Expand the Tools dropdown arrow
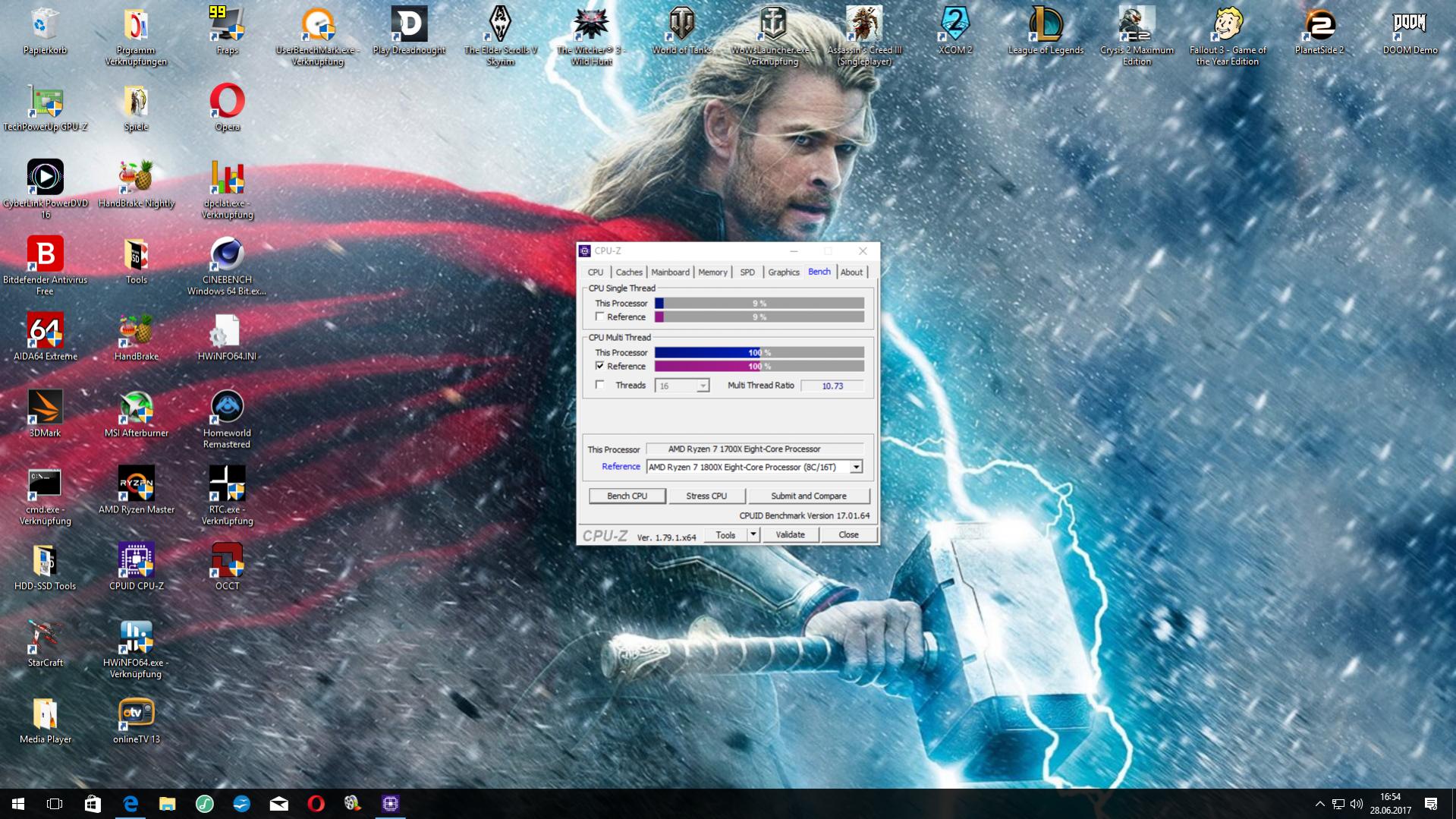The width and height of the screenshot is (1456, 819). pos(753,534)
